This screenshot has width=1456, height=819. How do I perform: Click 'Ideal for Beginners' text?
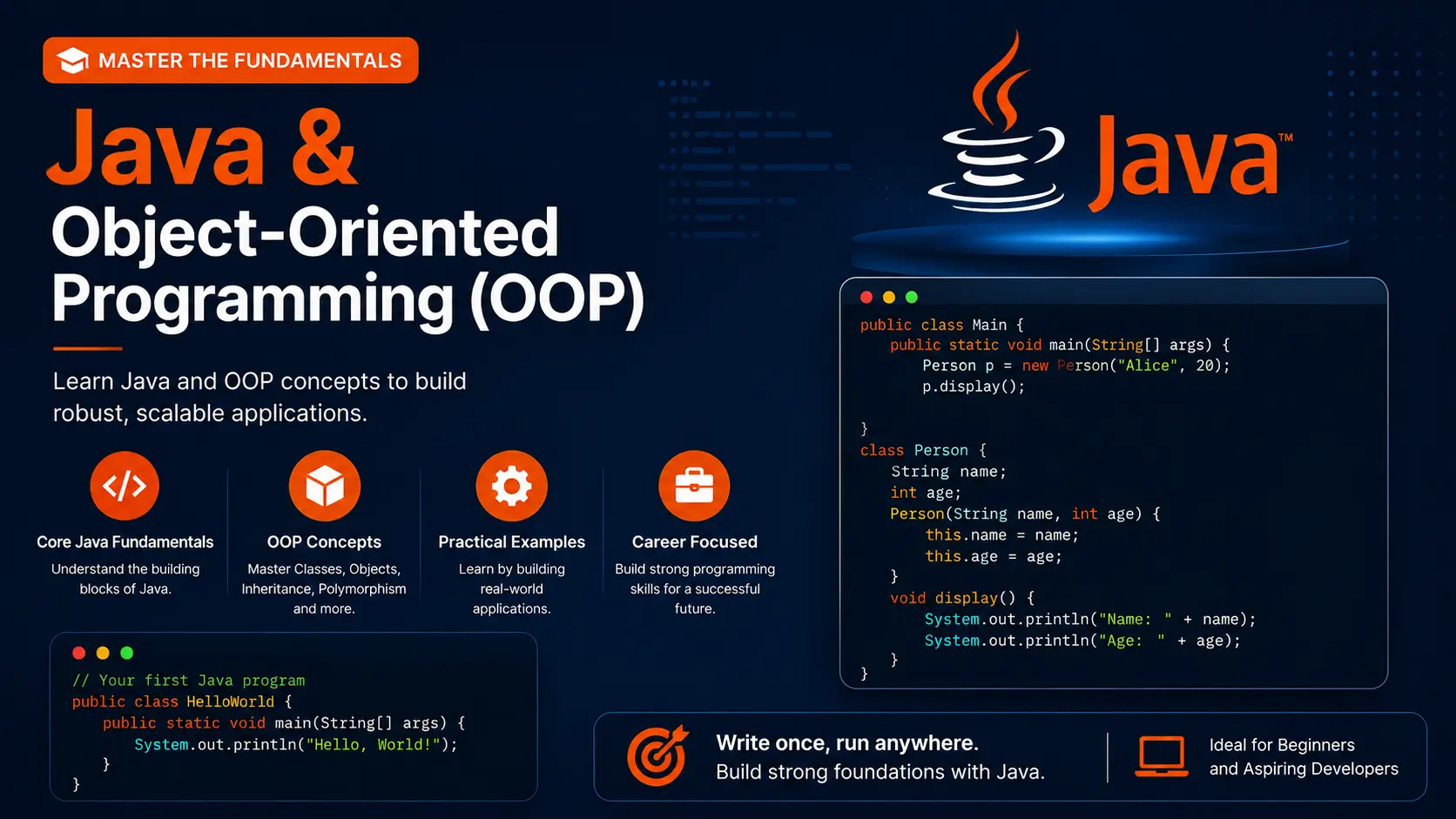(1282, 745)
